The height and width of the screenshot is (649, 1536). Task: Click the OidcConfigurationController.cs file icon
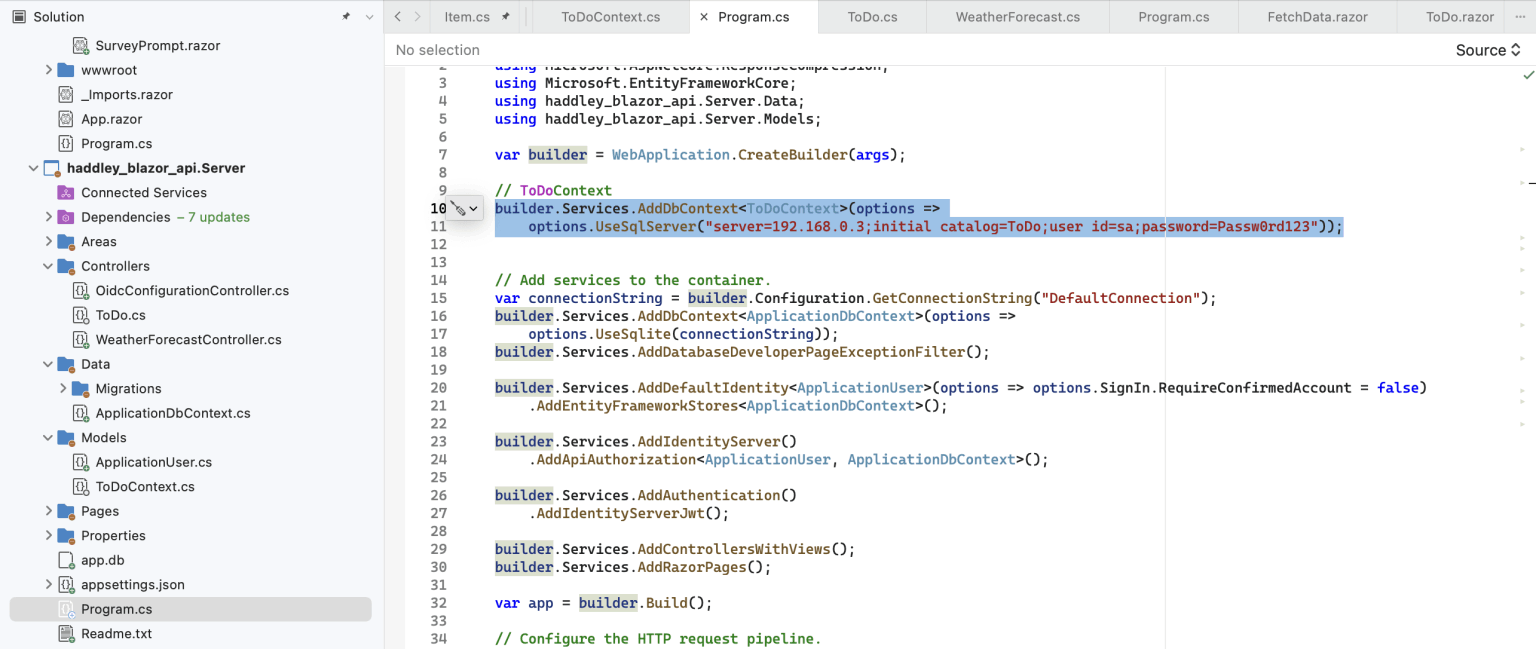pos(80,291)
